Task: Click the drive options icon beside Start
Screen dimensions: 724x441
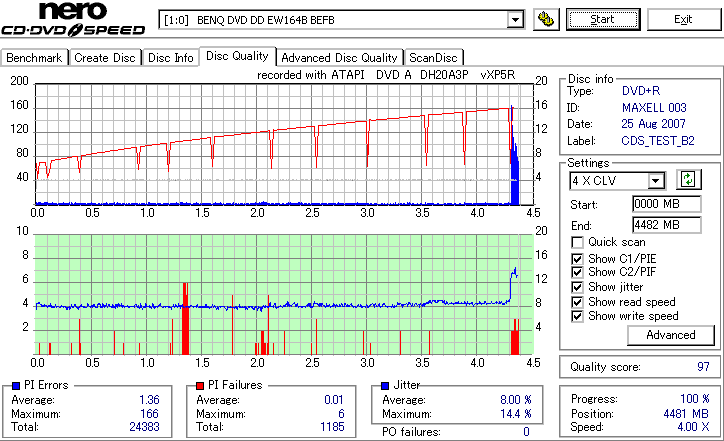Action: click(546, 19)
